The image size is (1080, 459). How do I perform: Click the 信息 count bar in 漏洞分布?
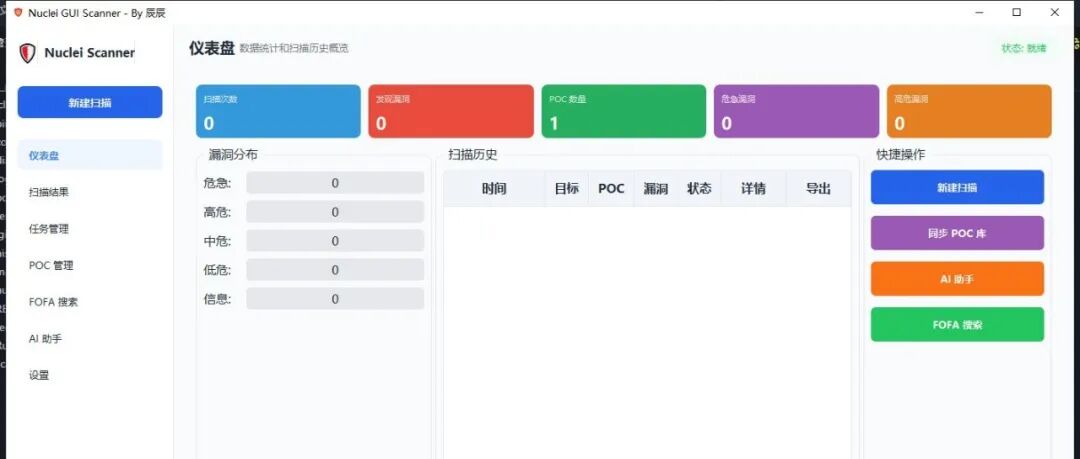tap(335, 298)
